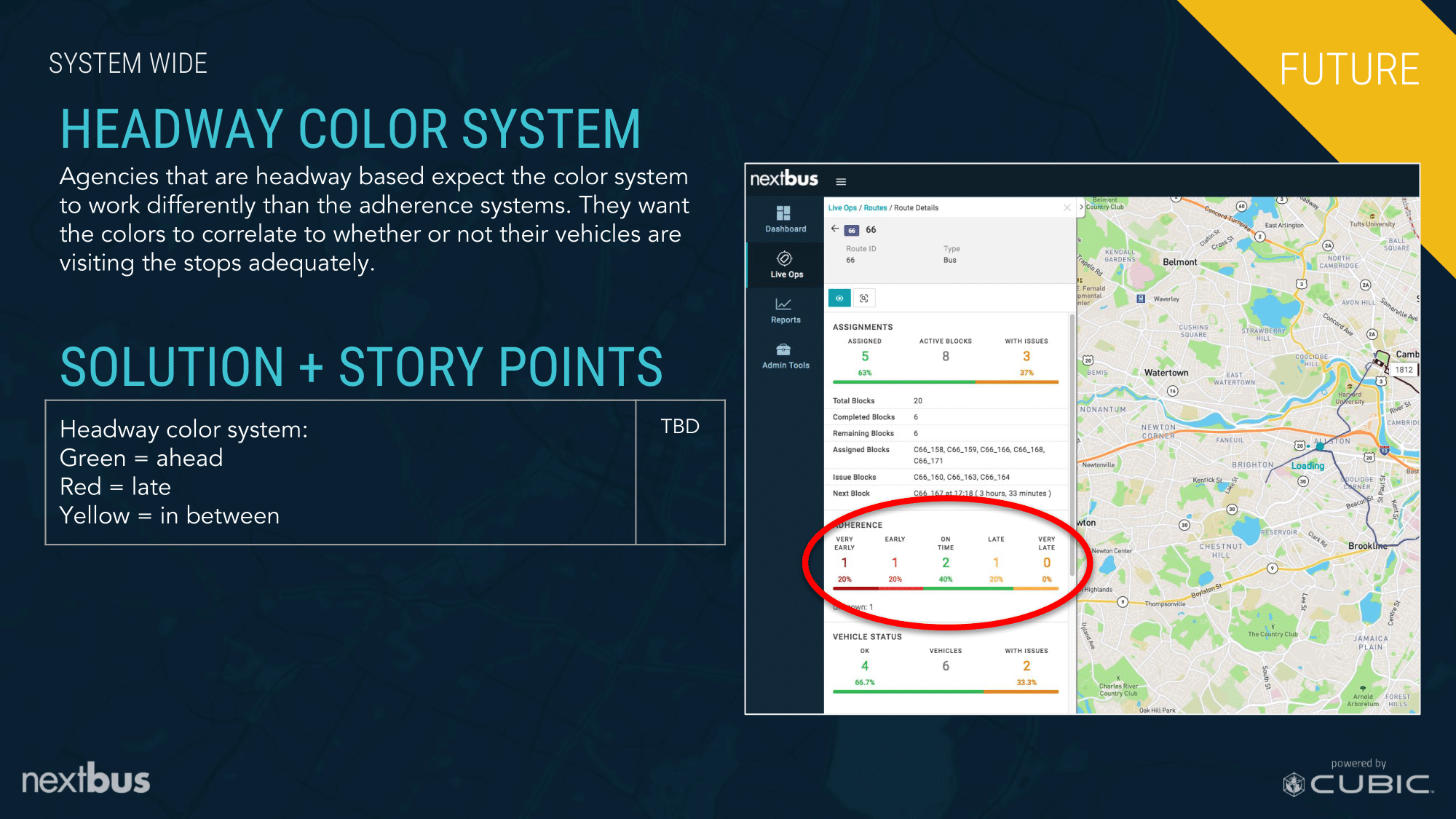Close the Route Details panel
The image size is (1456, 819).
pos(1067,207)
